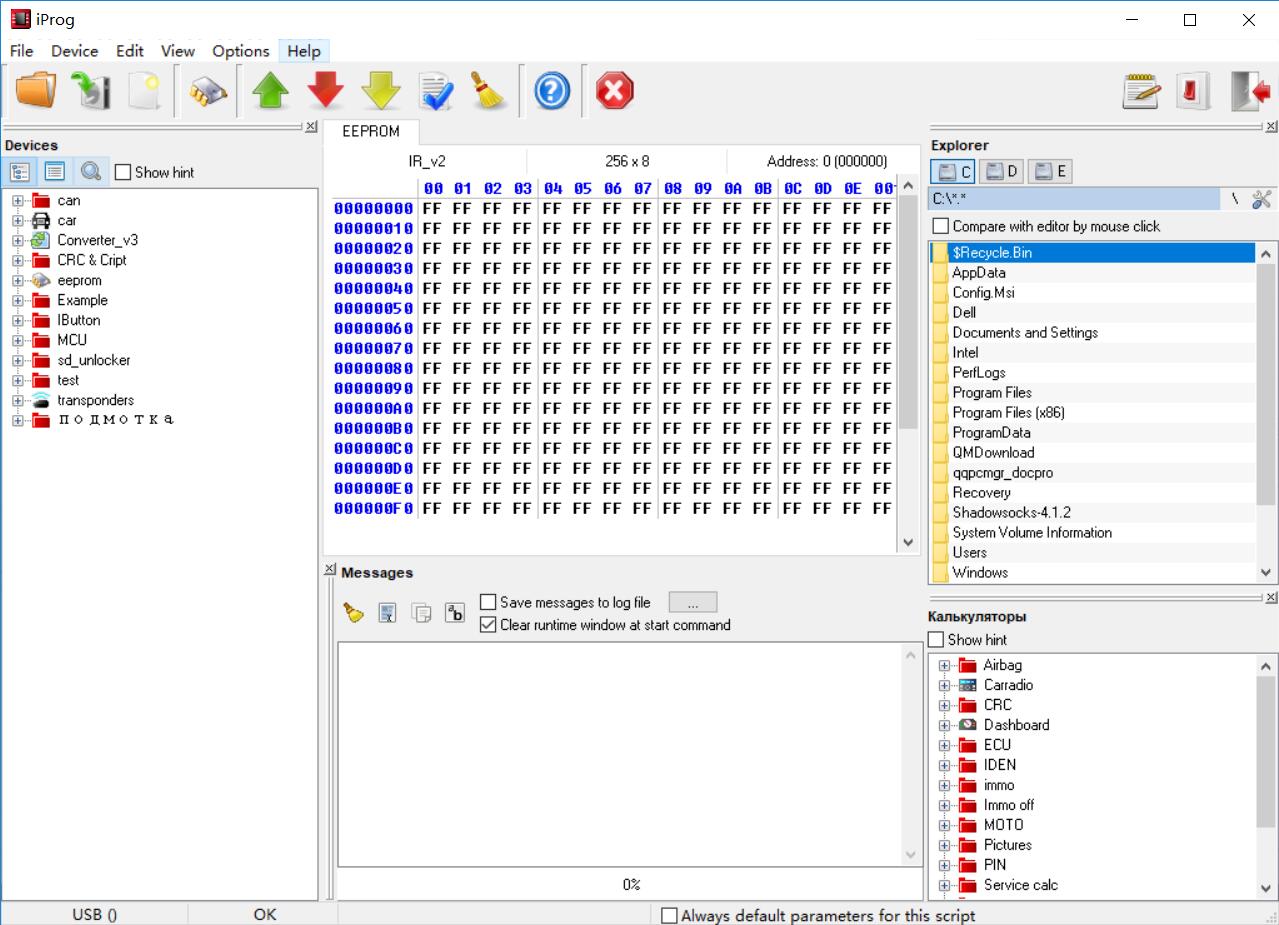Check Compare with editor by mouse click
The image size is (1279, 925).
pyautogui.click(x=940, y=226)
